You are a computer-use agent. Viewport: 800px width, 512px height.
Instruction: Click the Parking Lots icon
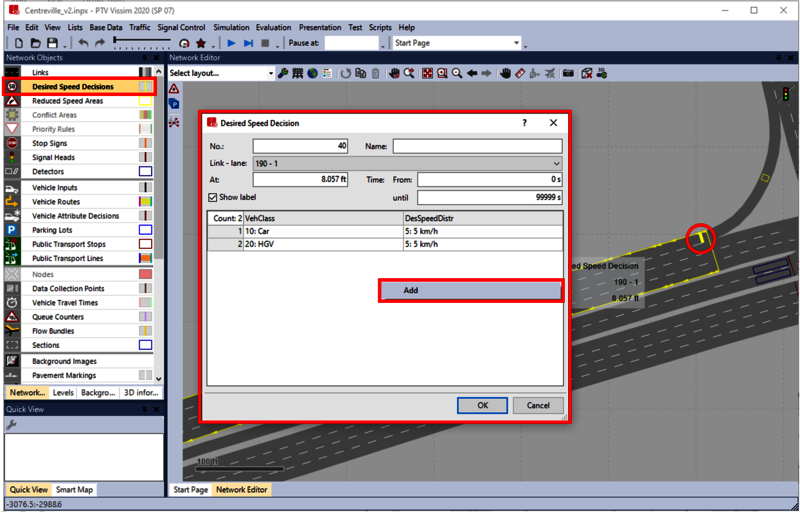pos(12,230)
